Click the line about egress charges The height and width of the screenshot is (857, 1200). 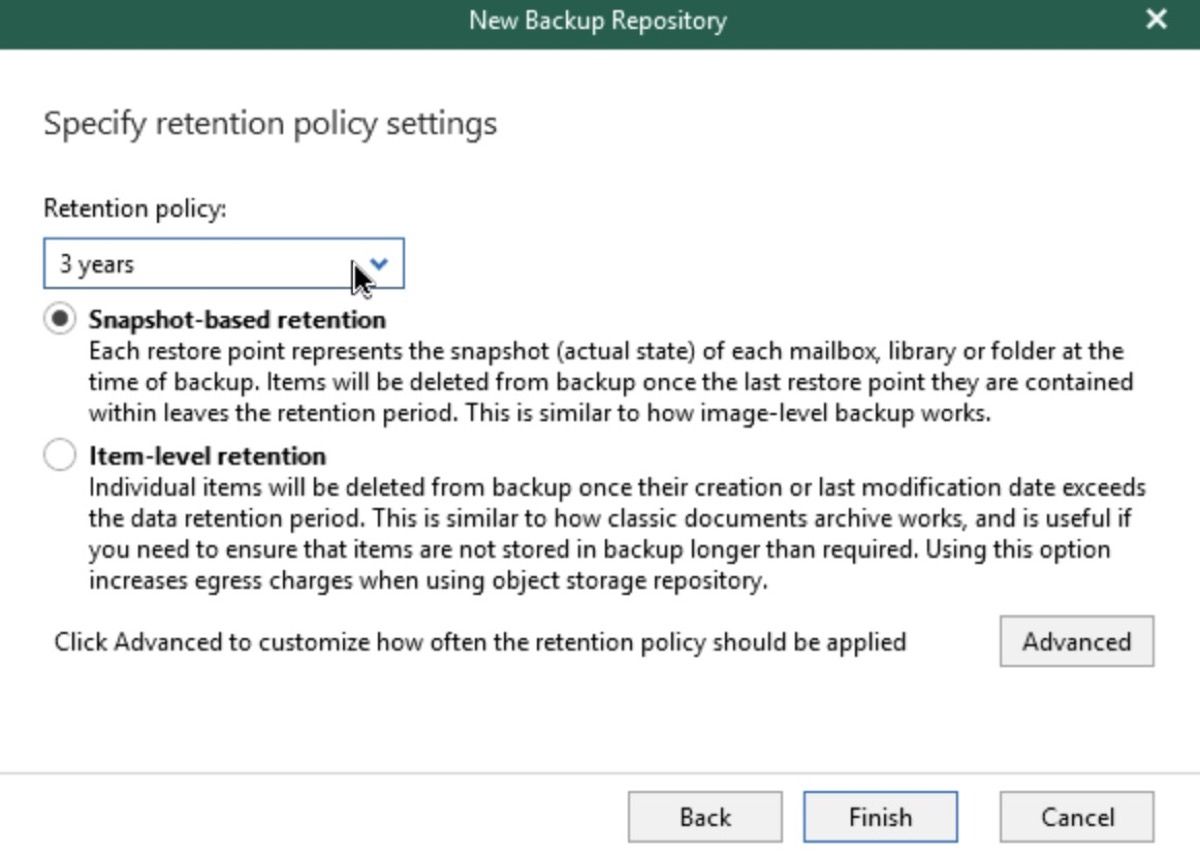click(x=428, y=581)
